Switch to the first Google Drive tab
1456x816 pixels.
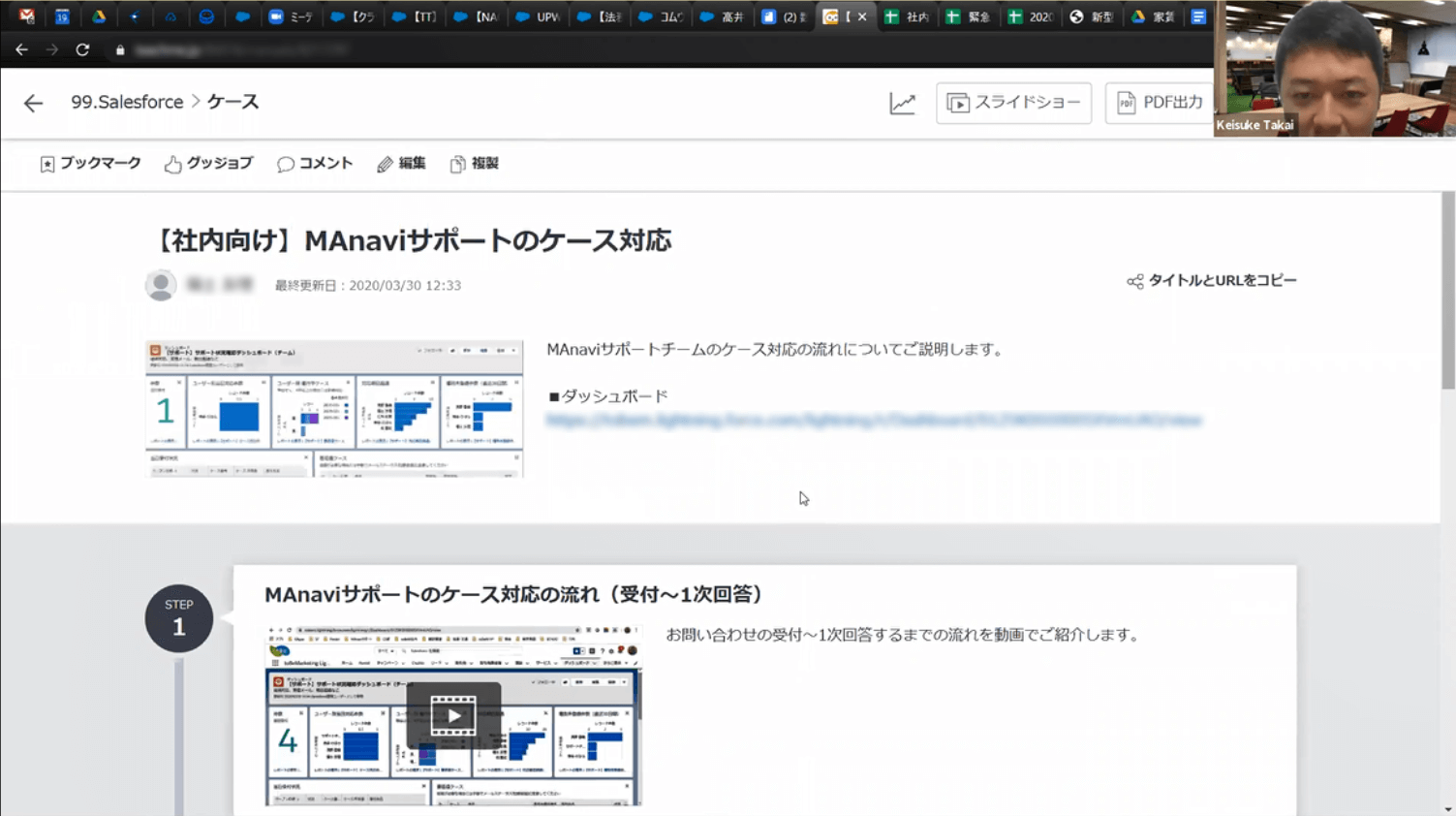tap(99, 16)
